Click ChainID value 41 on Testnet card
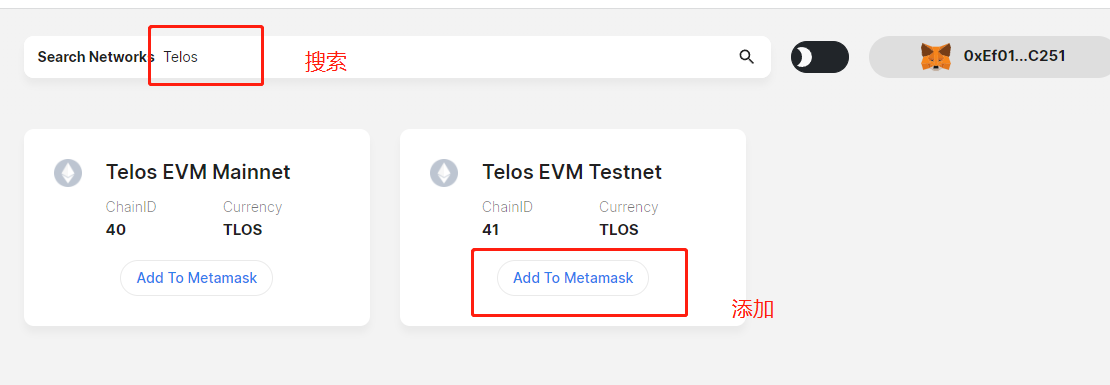Viewport: 1110px width, 385px height. pyautogui.click(x=491, y=230)
